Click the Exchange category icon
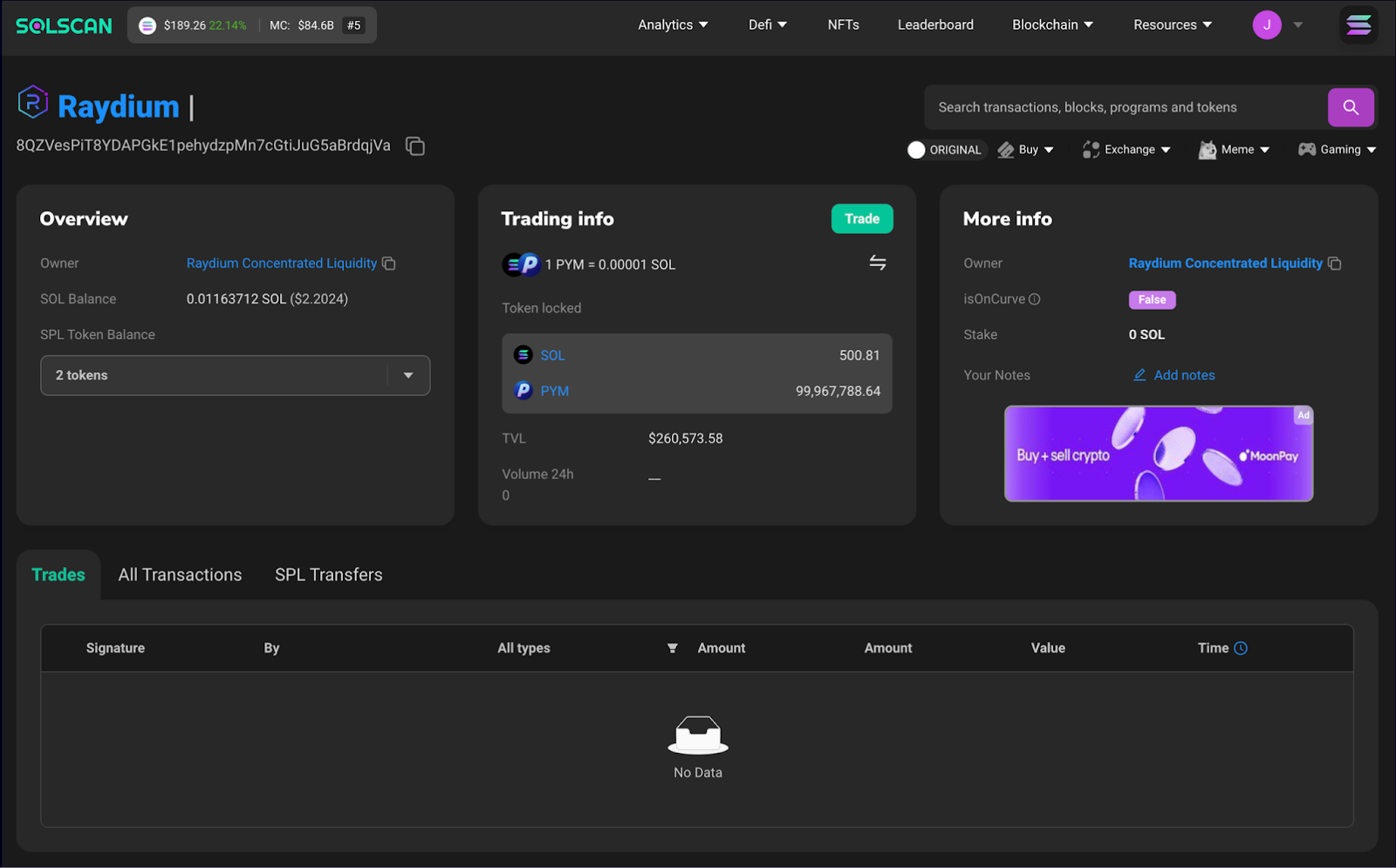This screenshot has width=1396, height=868. (x=1091, y=150)
